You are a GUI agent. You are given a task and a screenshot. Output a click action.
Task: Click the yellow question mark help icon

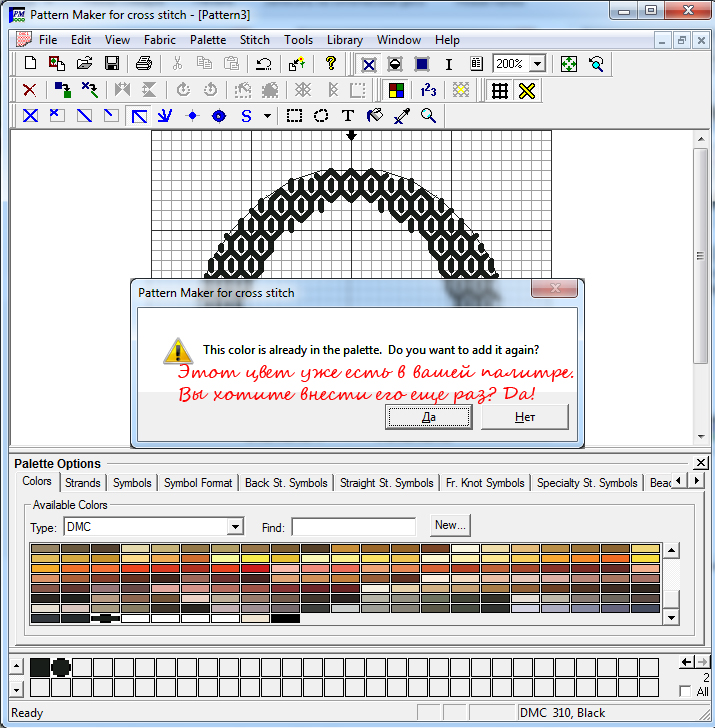coord(331,63)
